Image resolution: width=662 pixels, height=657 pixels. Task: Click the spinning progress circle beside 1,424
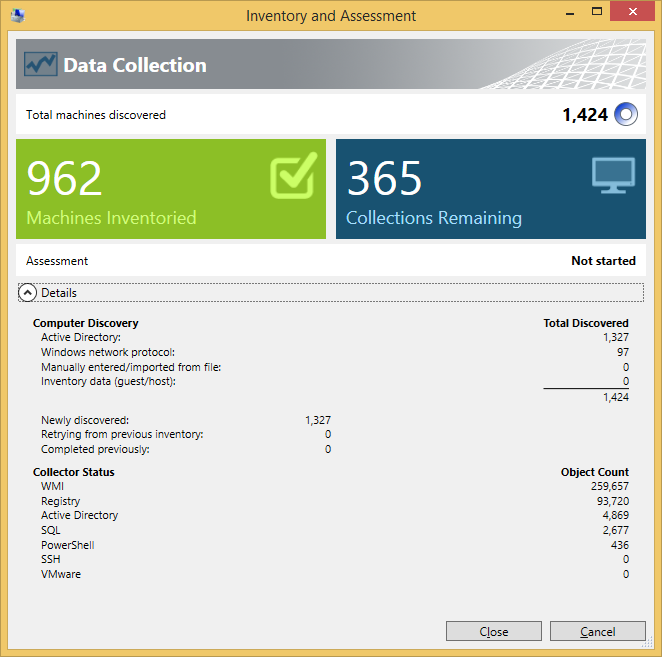tap(626, 114)
